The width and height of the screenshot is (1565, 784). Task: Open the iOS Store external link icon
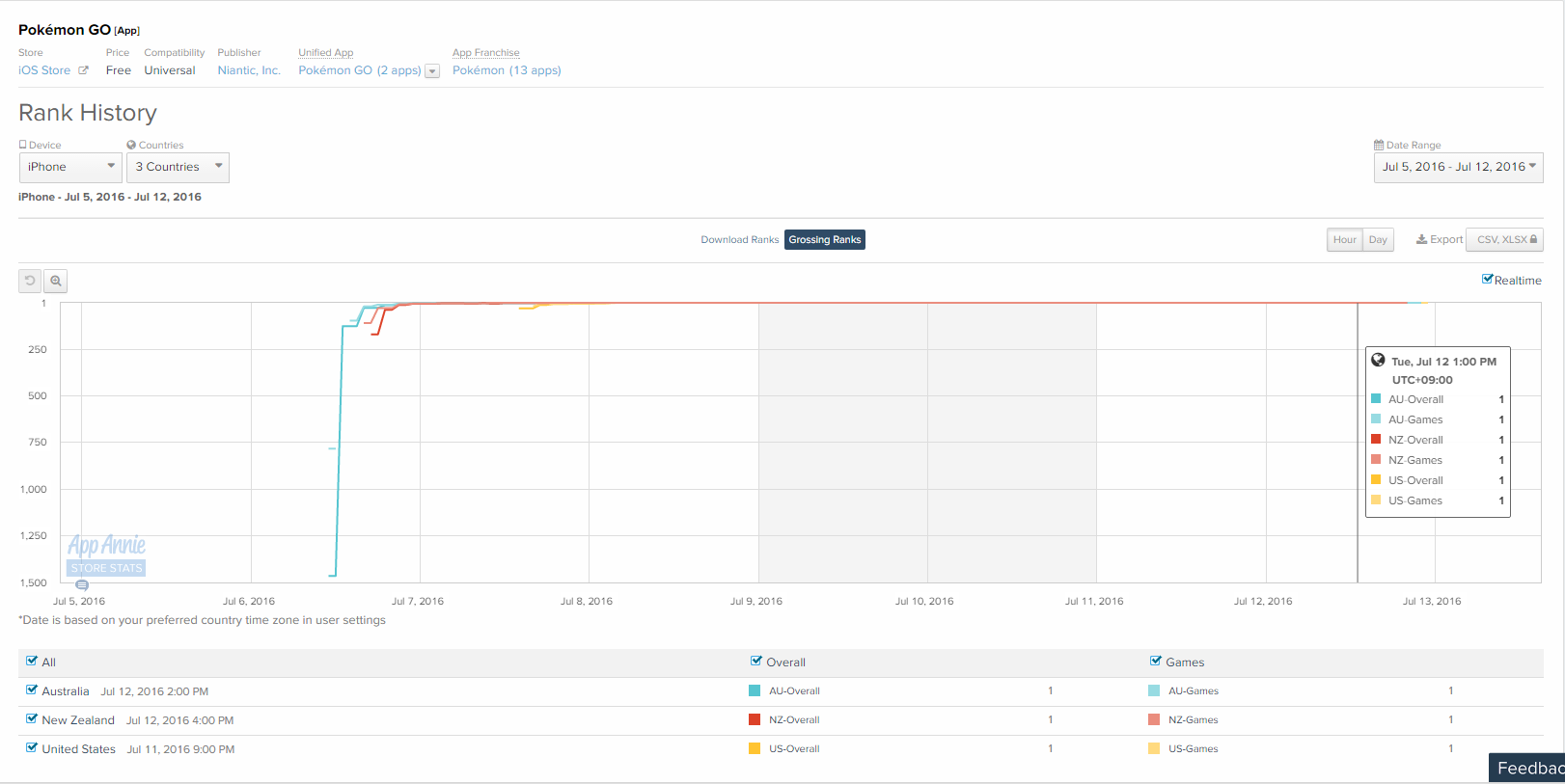click(83, 70)
